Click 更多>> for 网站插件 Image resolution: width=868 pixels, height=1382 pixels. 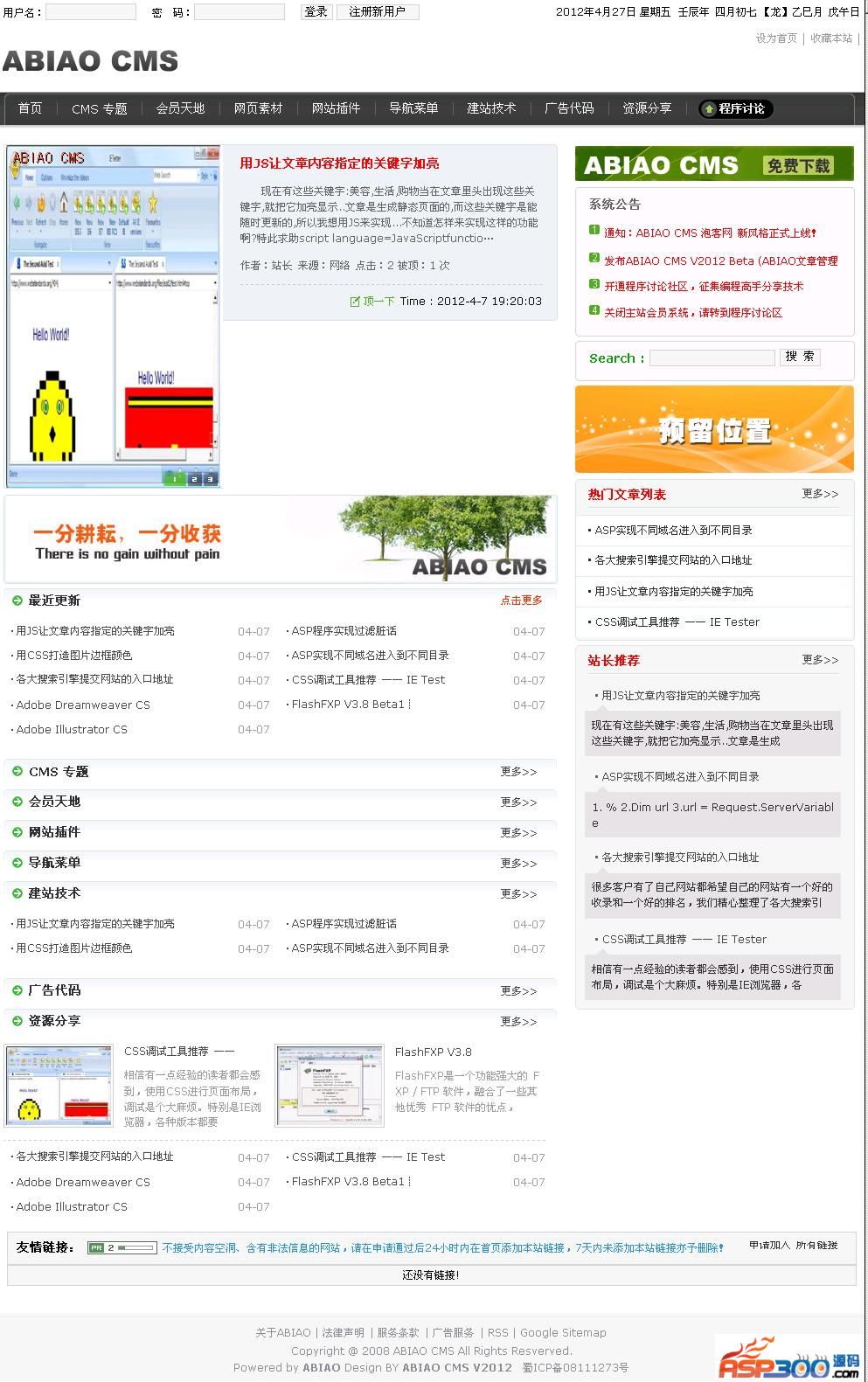coord(519,833)
